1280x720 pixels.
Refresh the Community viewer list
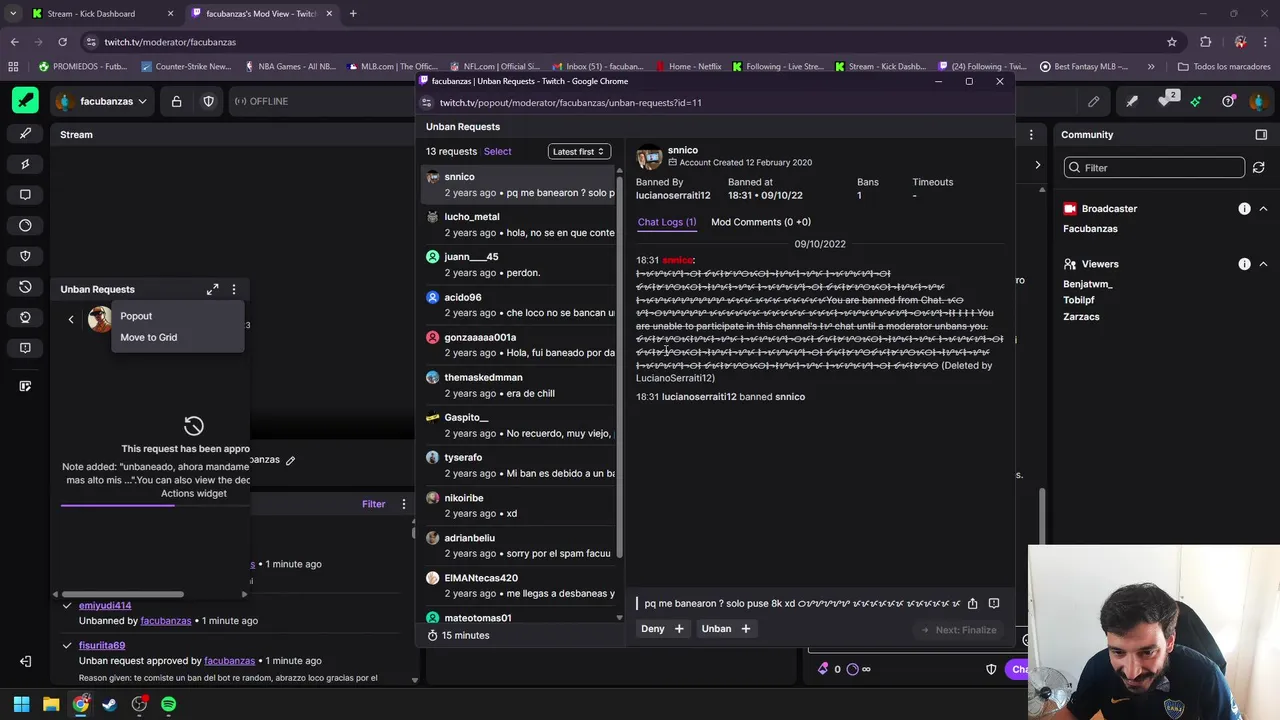tap(1259, 168)
